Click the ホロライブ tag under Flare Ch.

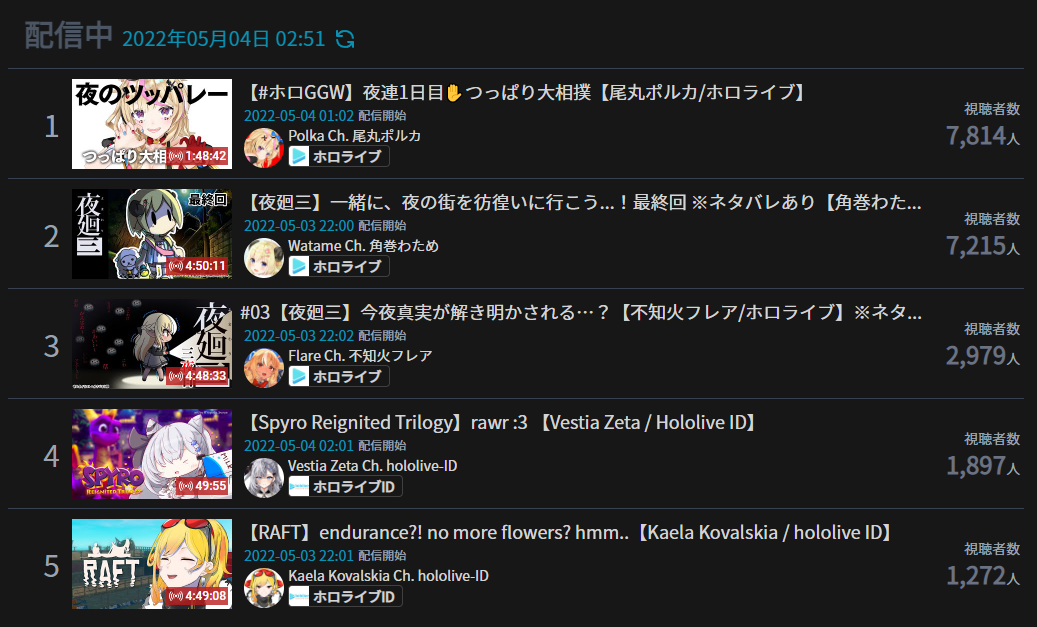click(339, 376)
